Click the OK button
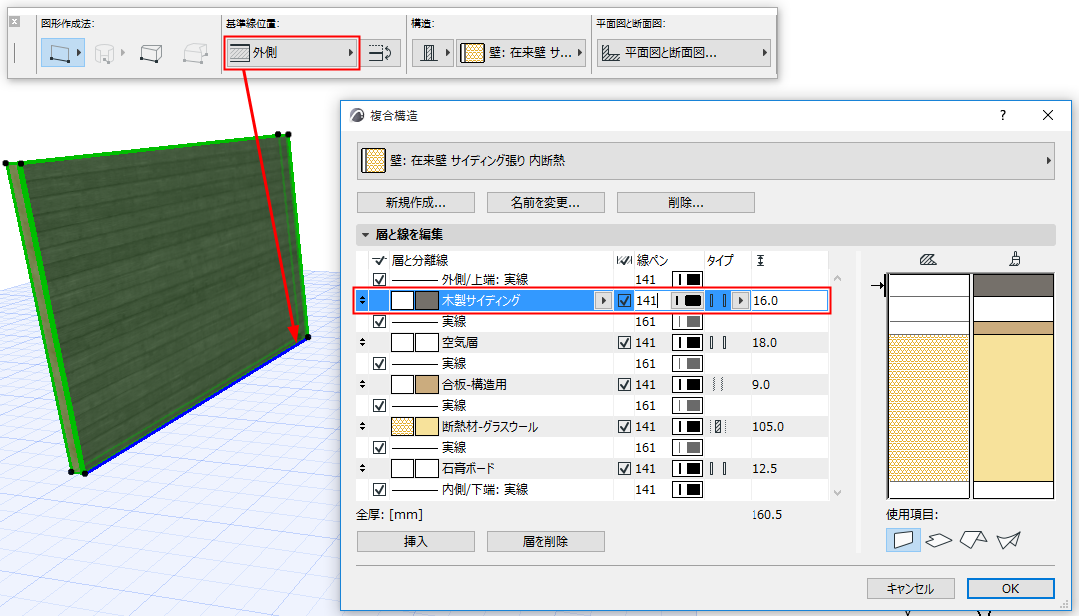 [x=1010, y=588]
